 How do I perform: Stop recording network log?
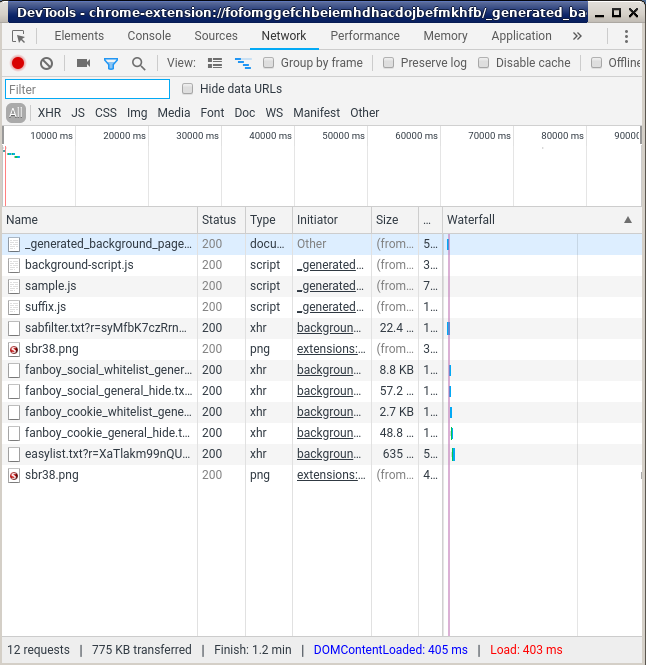18,63
